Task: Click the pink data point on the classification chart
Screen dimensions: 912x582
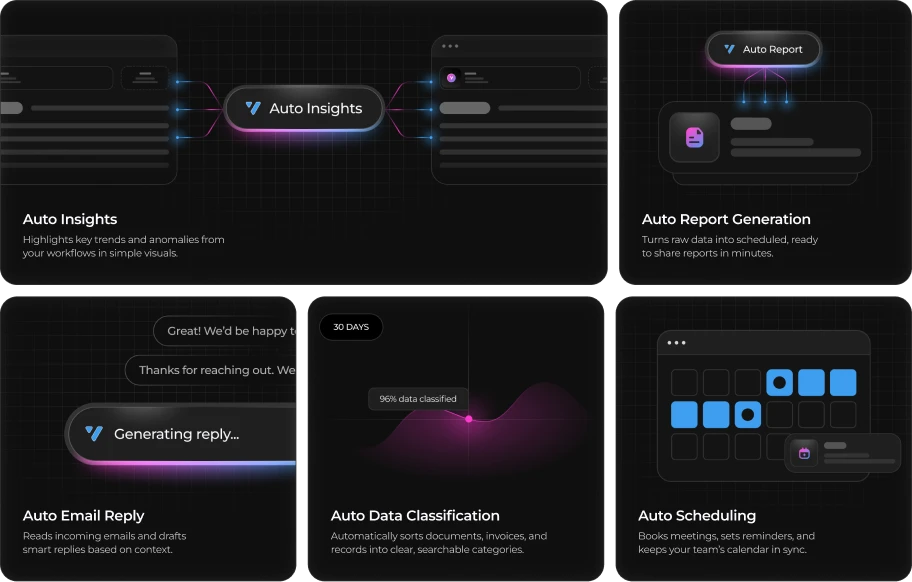Action: (x=468, y=420)
